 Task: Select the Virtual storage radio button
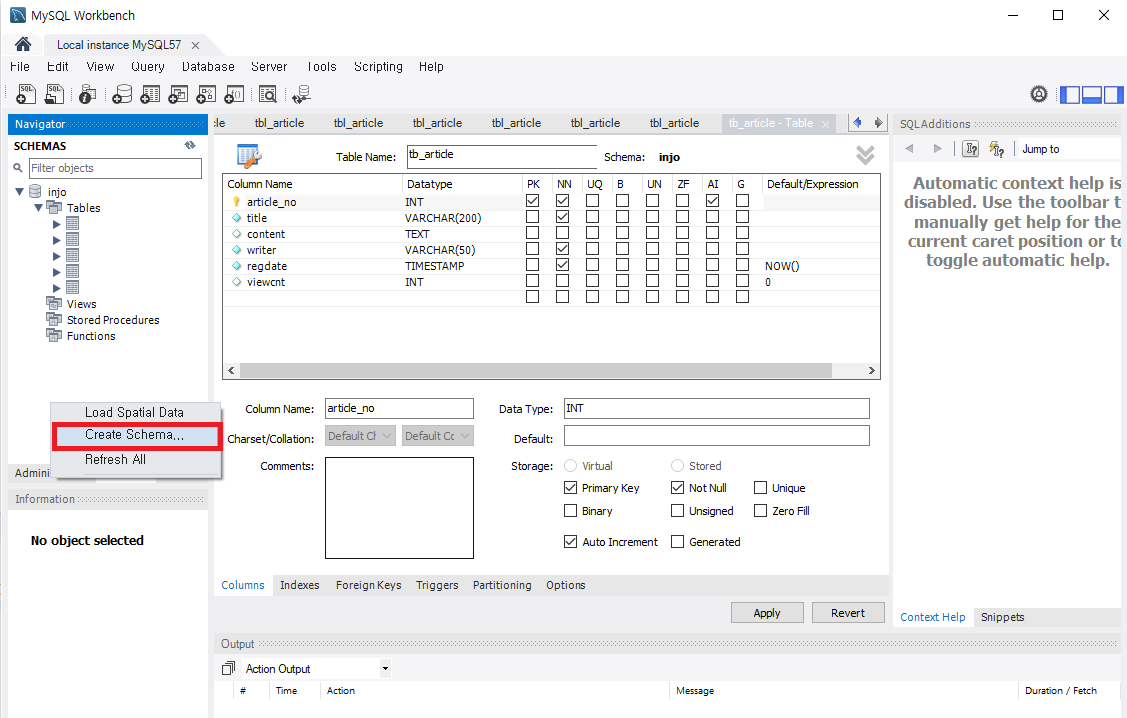[x=571, y=466]
